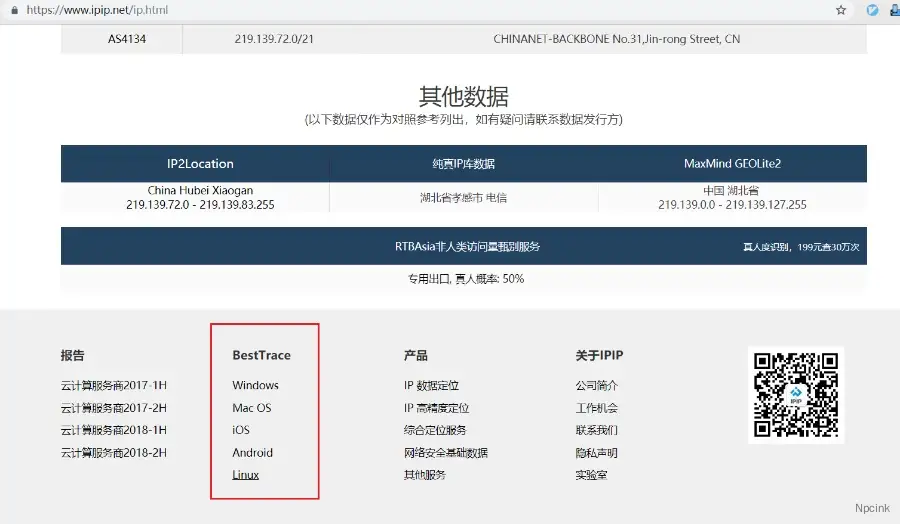
Task: Click the 中国 湖北省 MaxMind location text
Action: pos(731,190)
